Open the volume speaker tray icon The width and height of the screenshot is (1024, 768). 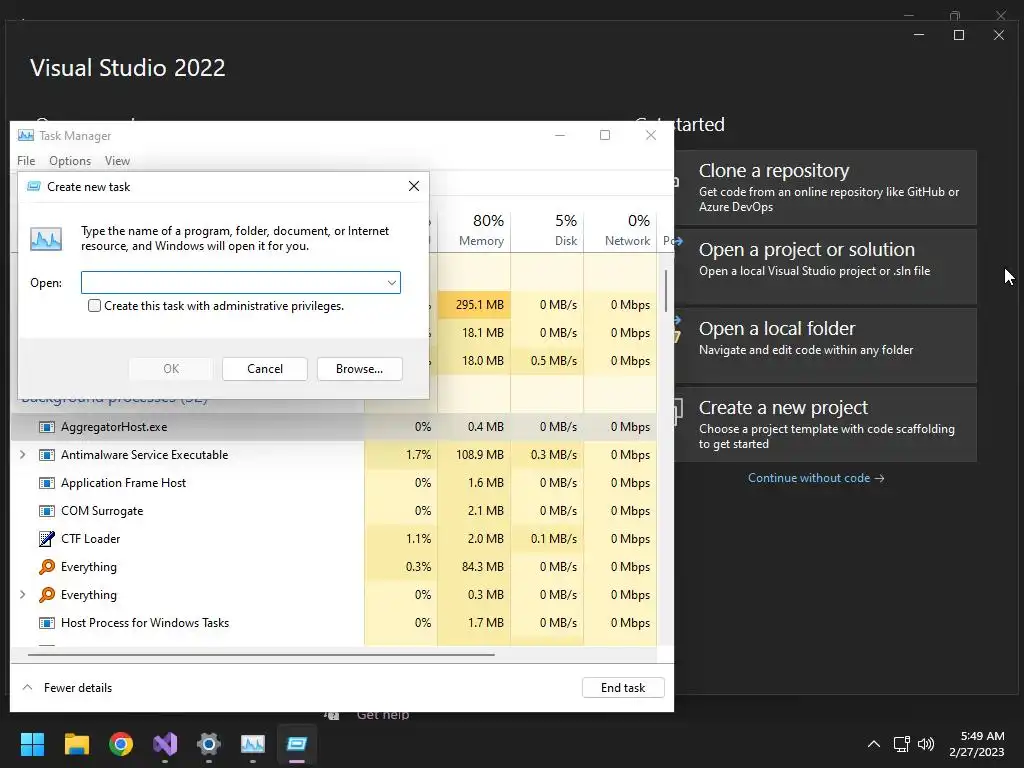click(x=926, y=744)
